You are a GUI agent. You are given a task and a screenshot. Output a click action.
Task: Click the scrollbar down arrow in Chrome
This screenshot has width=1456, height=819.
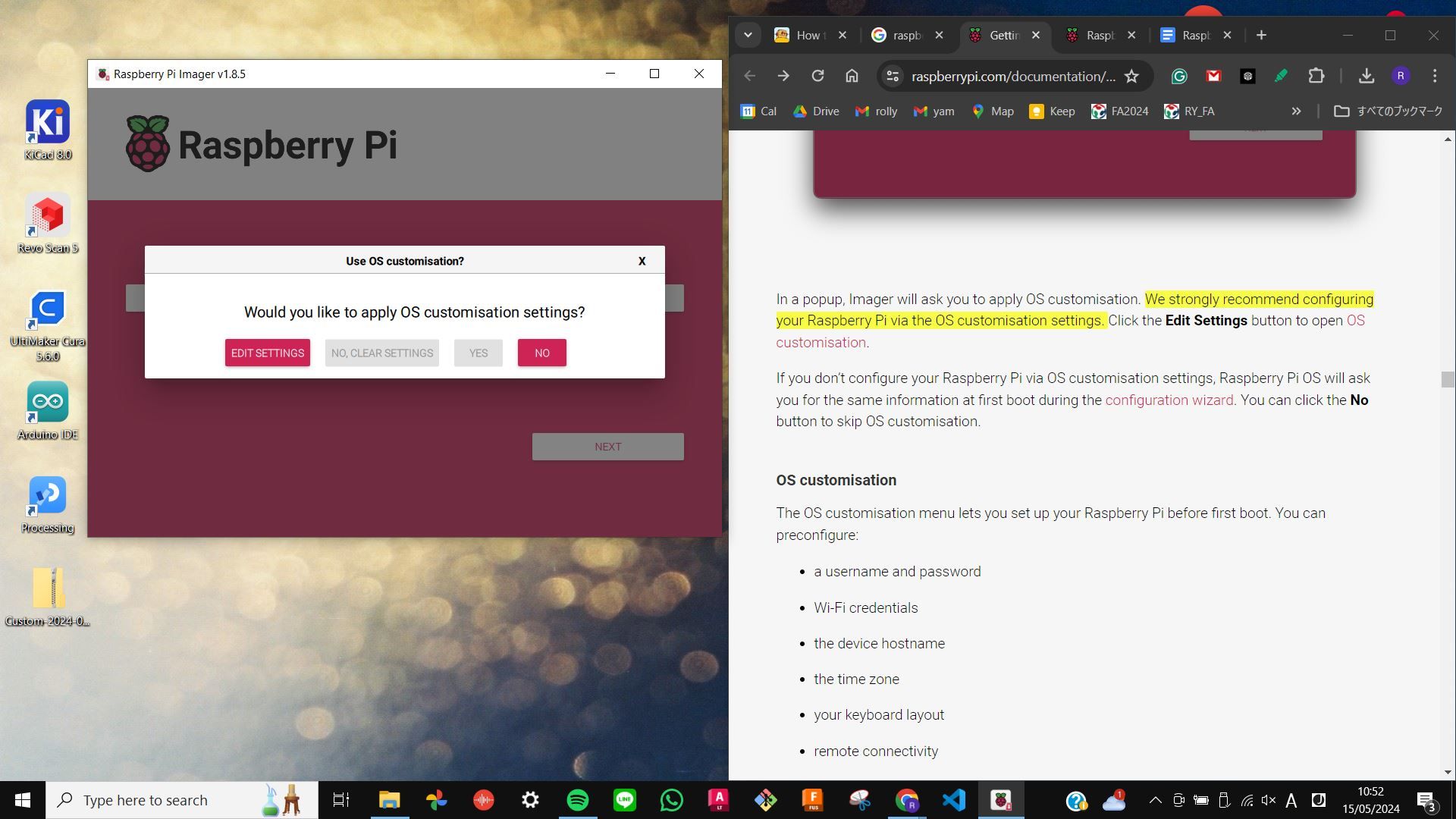[1448, 773]
